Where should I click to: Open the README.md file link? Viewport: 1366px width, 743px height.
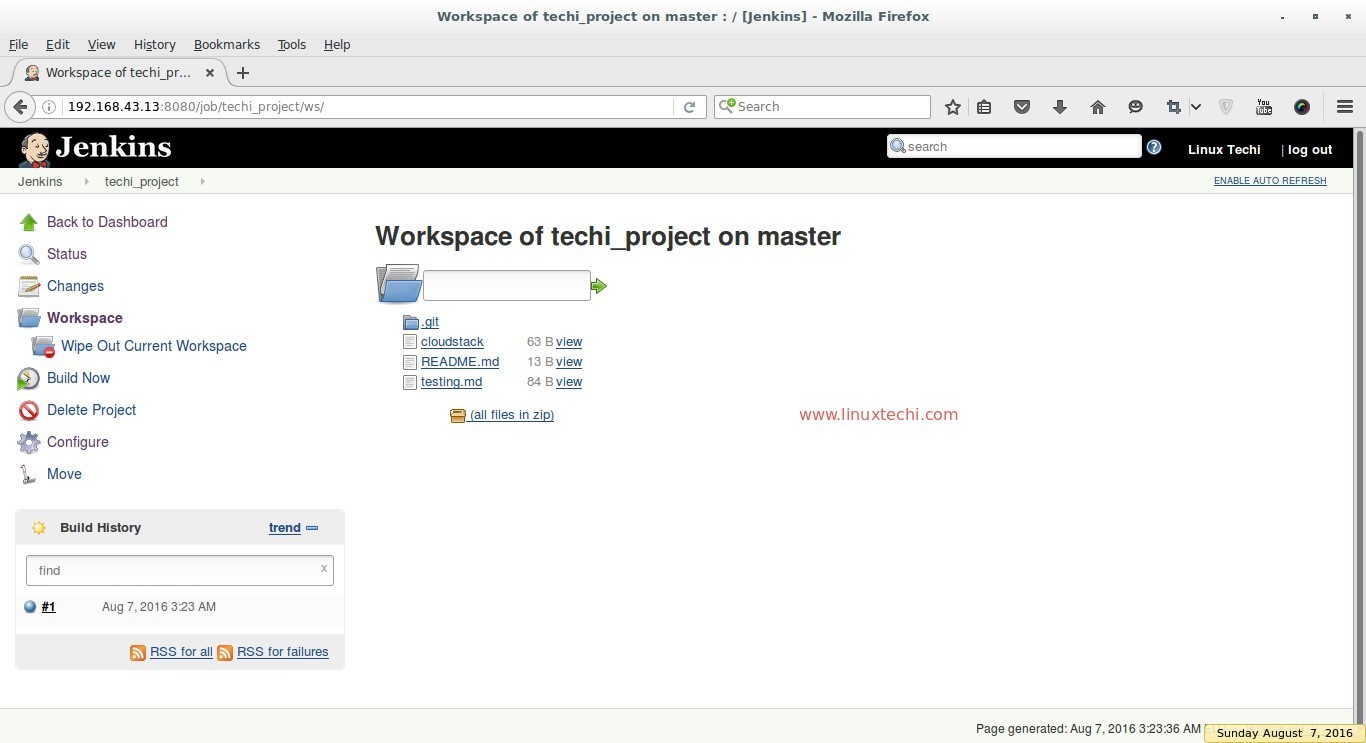point(460,362)
